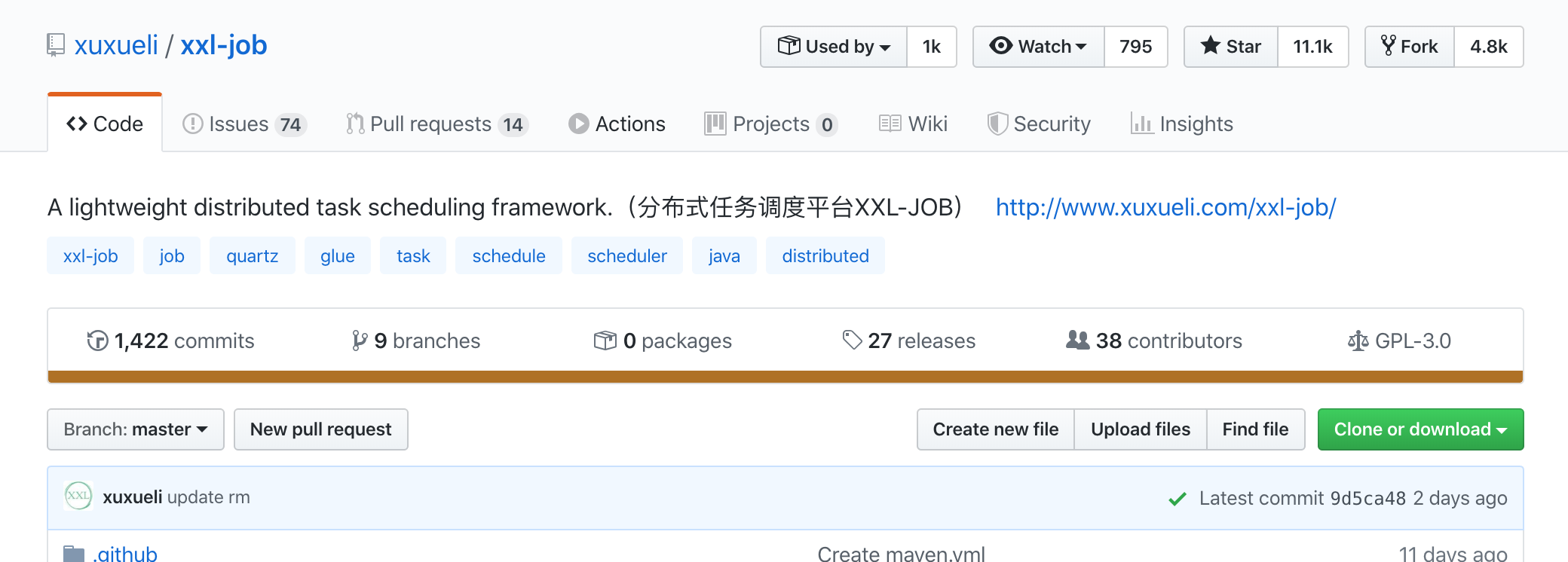Visit the www.xuxueli.com/xxl-job website link

(1166, 207)
